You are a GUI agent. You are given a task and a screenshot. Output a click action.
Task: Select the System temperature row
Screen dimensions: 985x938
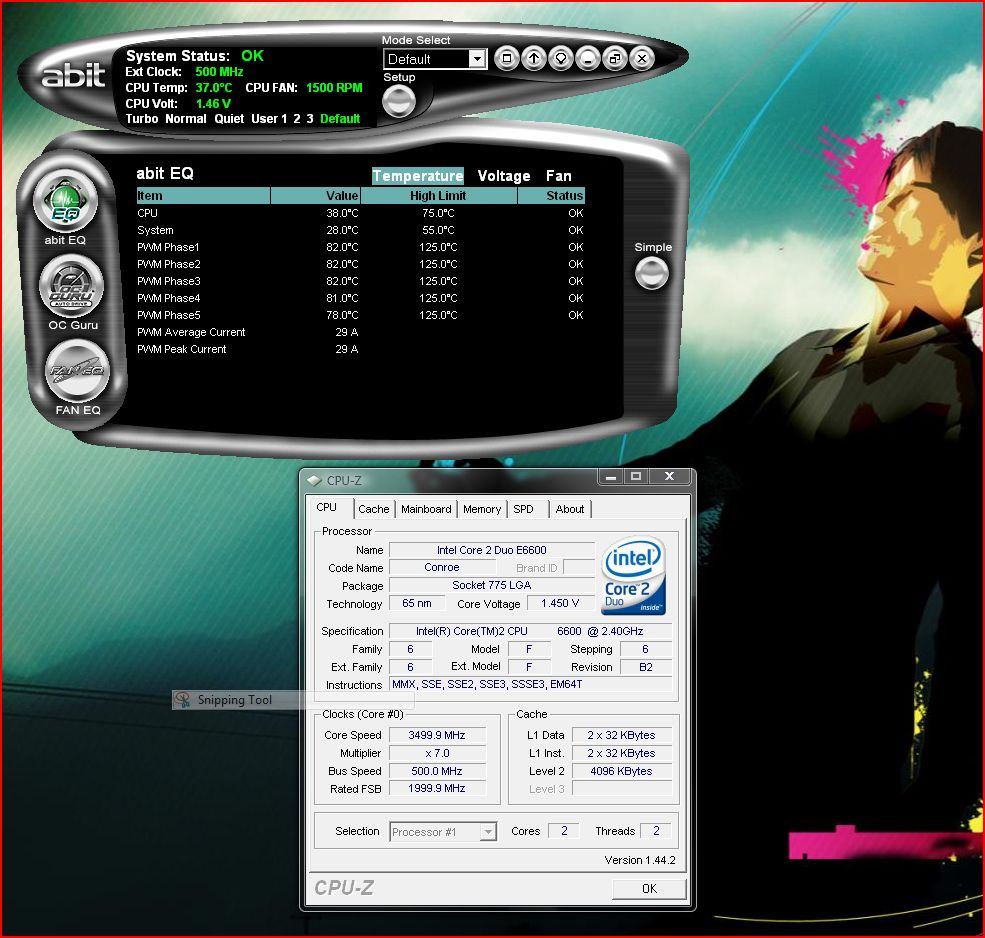tap(361, 230)
